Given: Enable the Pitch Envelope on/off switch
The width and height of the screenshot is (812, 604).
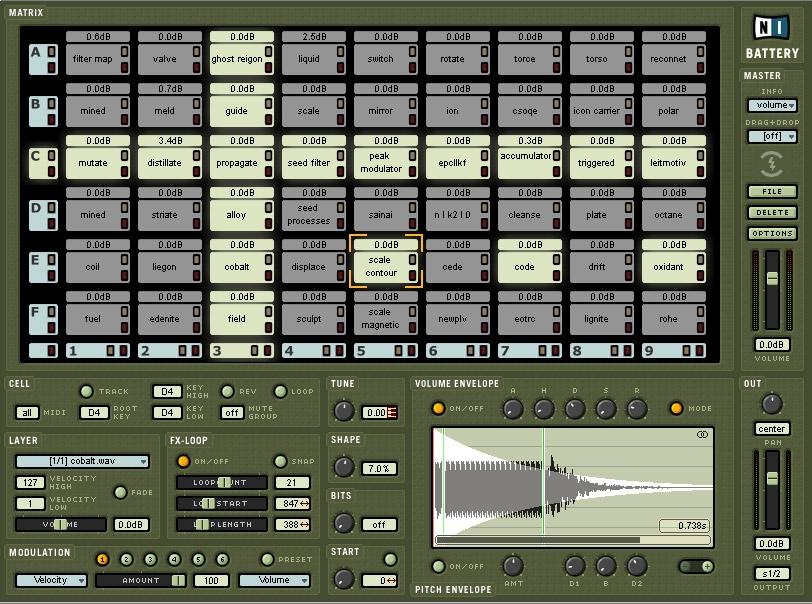Looking at the screenshot, I should [x=438, y=566].
